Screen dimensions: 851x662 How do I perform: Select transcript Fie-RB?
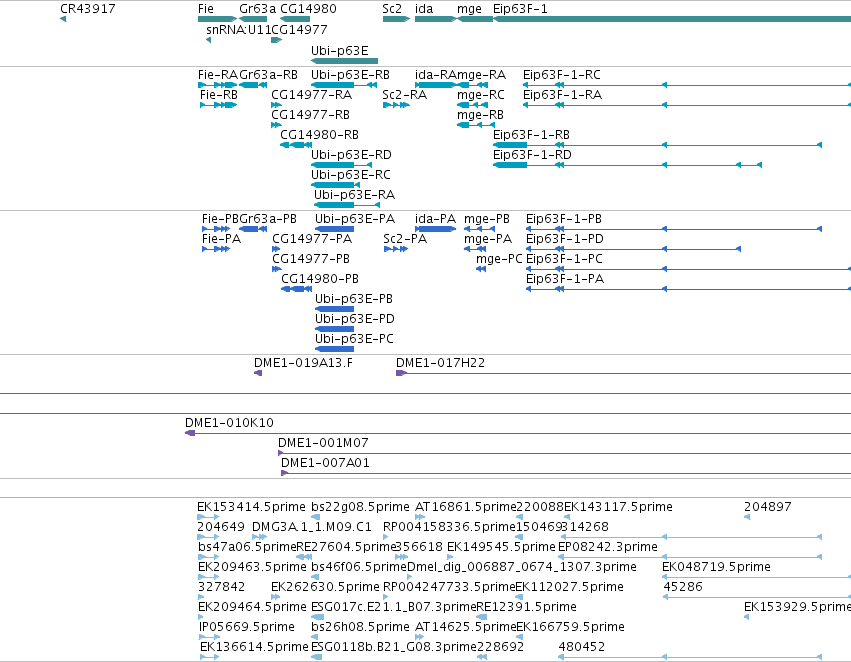[218, 94]
